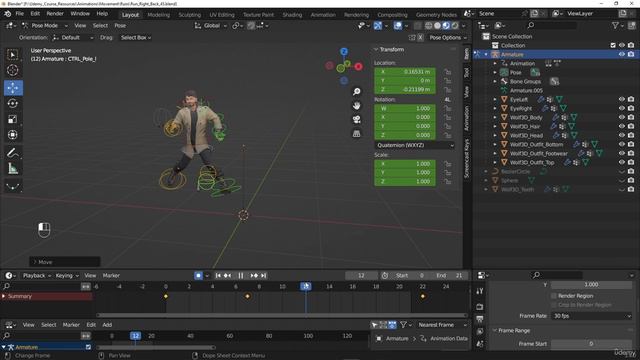
Task: Switch to the Modeling workspace tab
Action: [158, 15]
